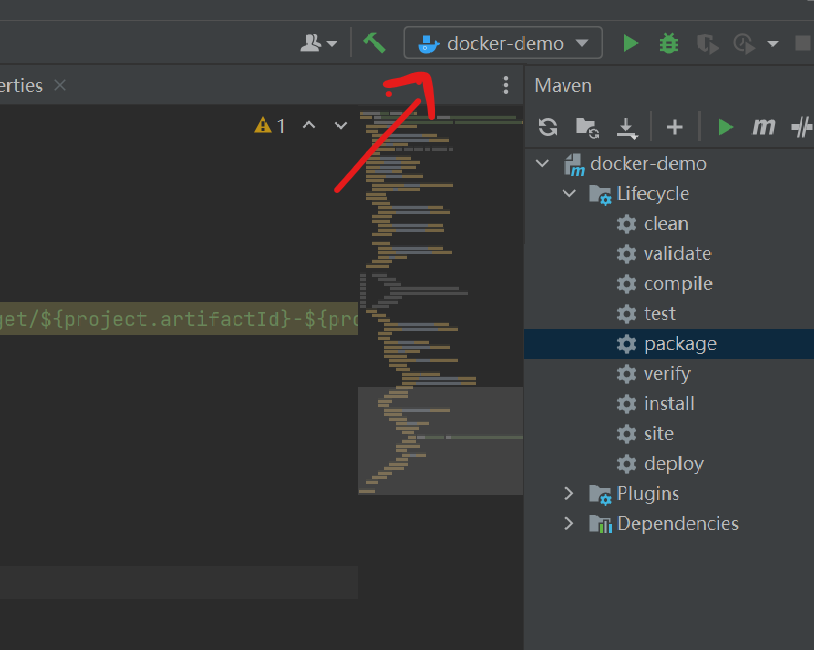The image size is (814, 650).
Task: Select the test lifecycle goal
Action: tap(660, 314)
